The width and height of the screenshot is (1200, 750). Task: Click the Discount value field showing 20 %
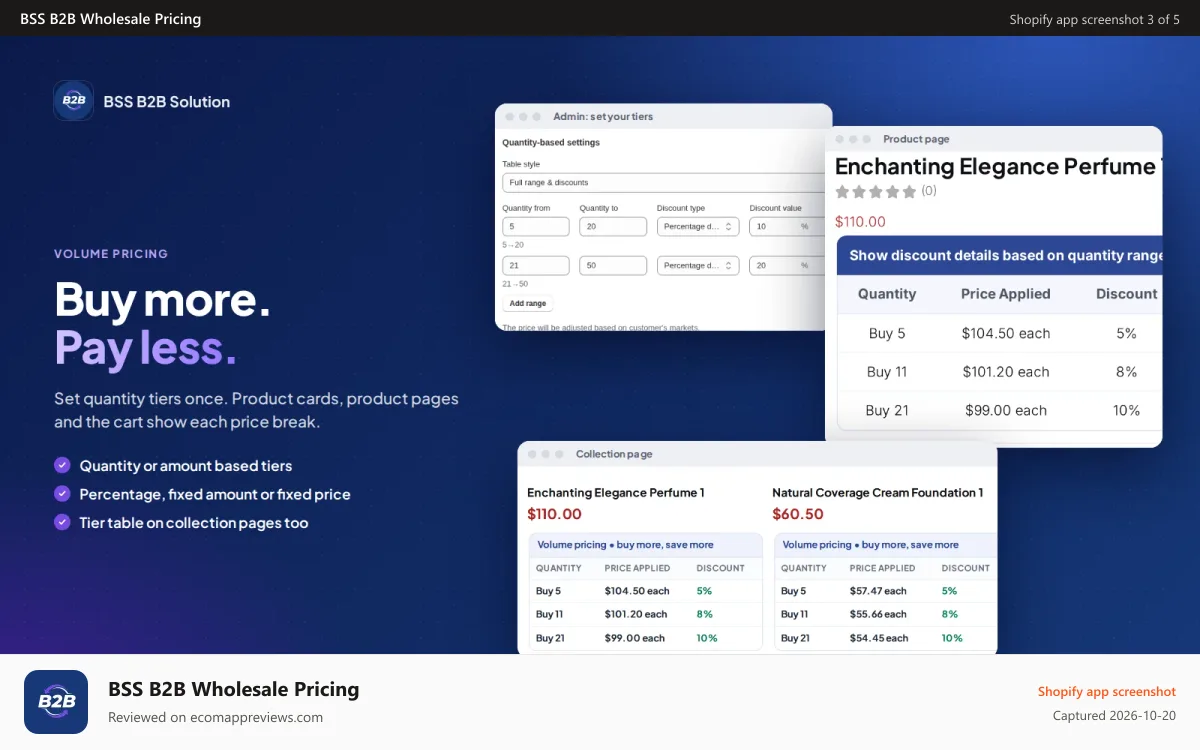(785, 266)
